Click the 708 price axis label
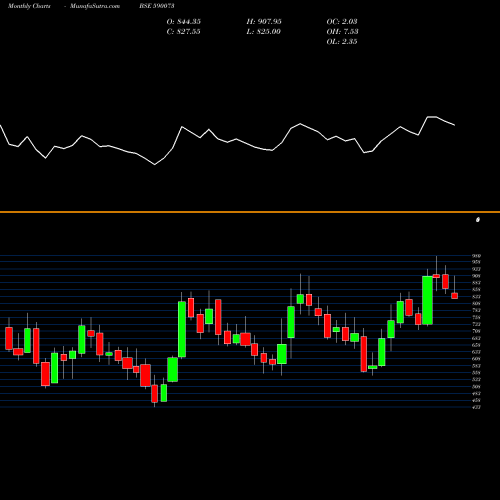 coord(476,331)
